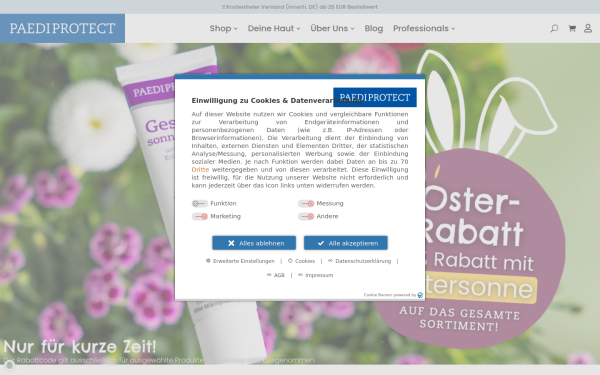
Task: Expand the Über Uns menu
Action: point(332,28)
